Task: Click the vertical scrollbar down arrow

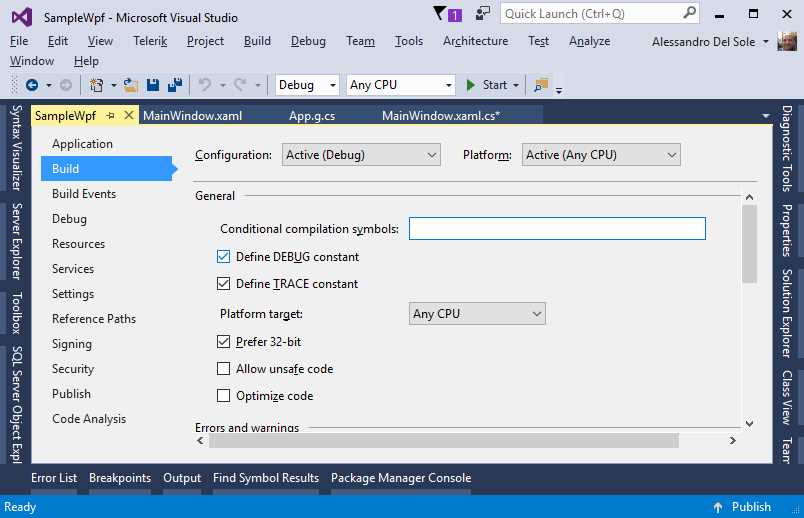Action: click(x=749, y=424)
